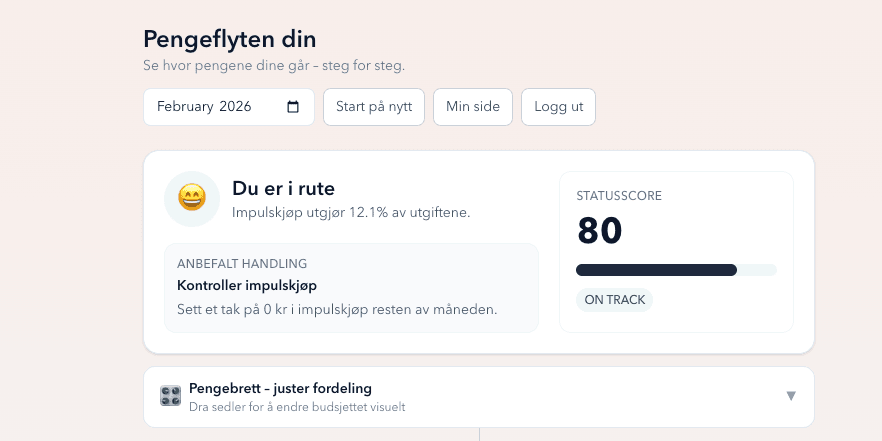
Task: Click the February 2026 month field
Action: [229, 107]
